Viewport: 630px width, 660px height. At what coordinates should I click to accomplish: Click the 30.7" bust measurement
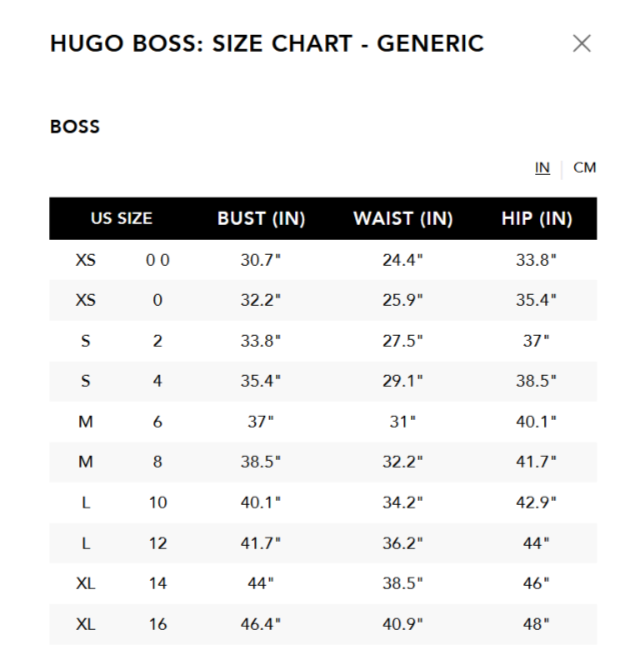pos(261,260)
